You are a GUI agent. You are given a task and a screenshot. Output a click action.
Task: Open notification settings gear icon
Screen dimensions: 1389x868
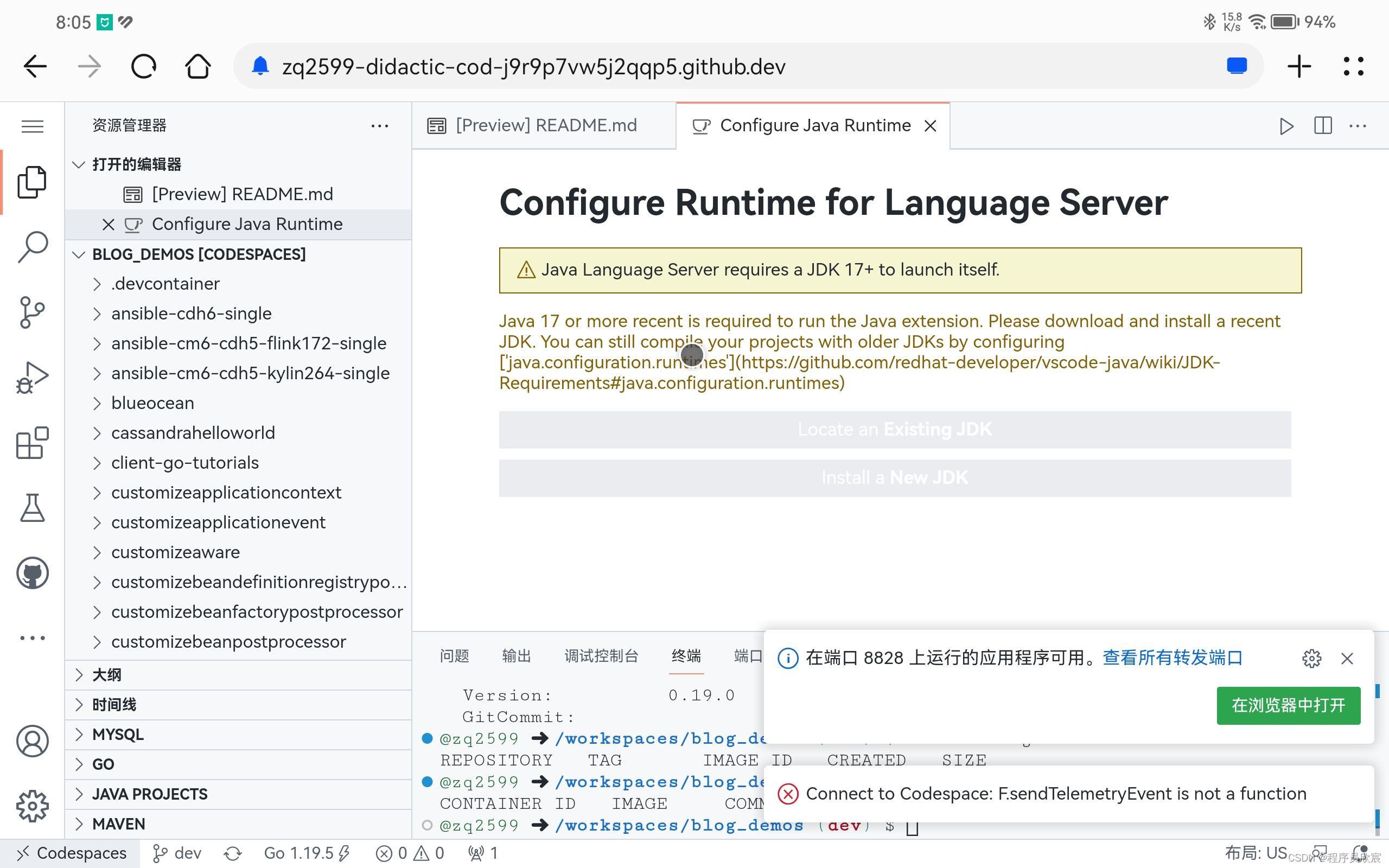tap(1311, 658)
